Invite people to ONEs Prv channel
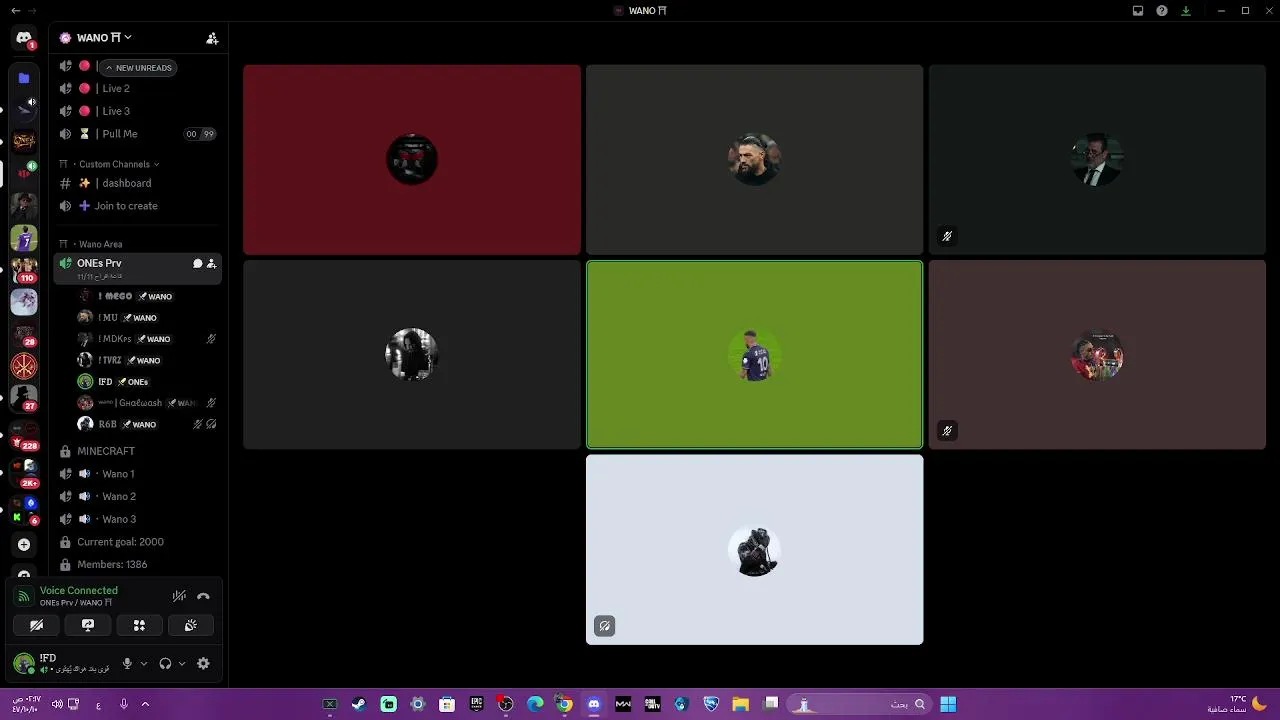Viewport: 1280px width, 720px height. 211,264
